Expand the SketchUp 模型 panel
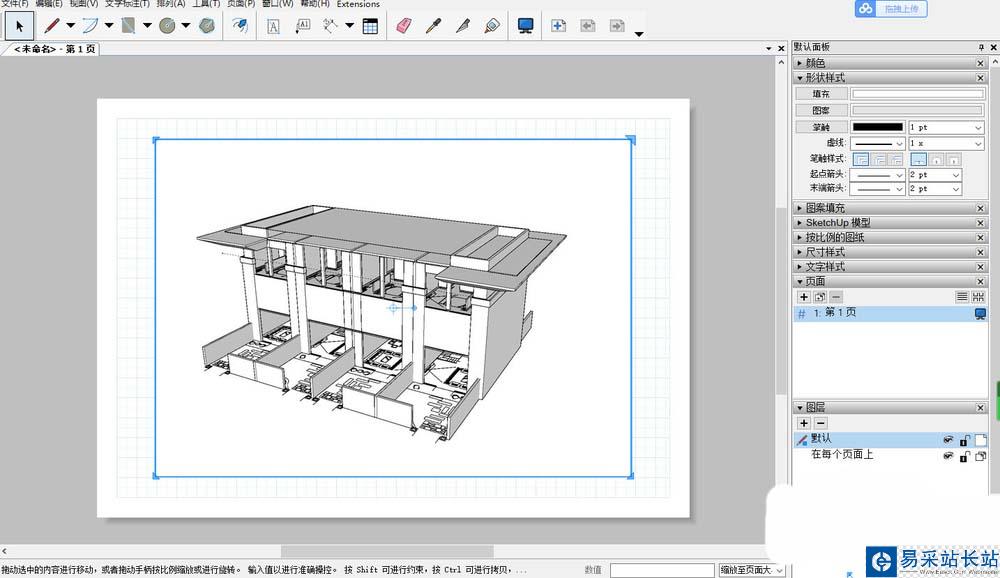 pyautogui.click(x=838, y=223)
